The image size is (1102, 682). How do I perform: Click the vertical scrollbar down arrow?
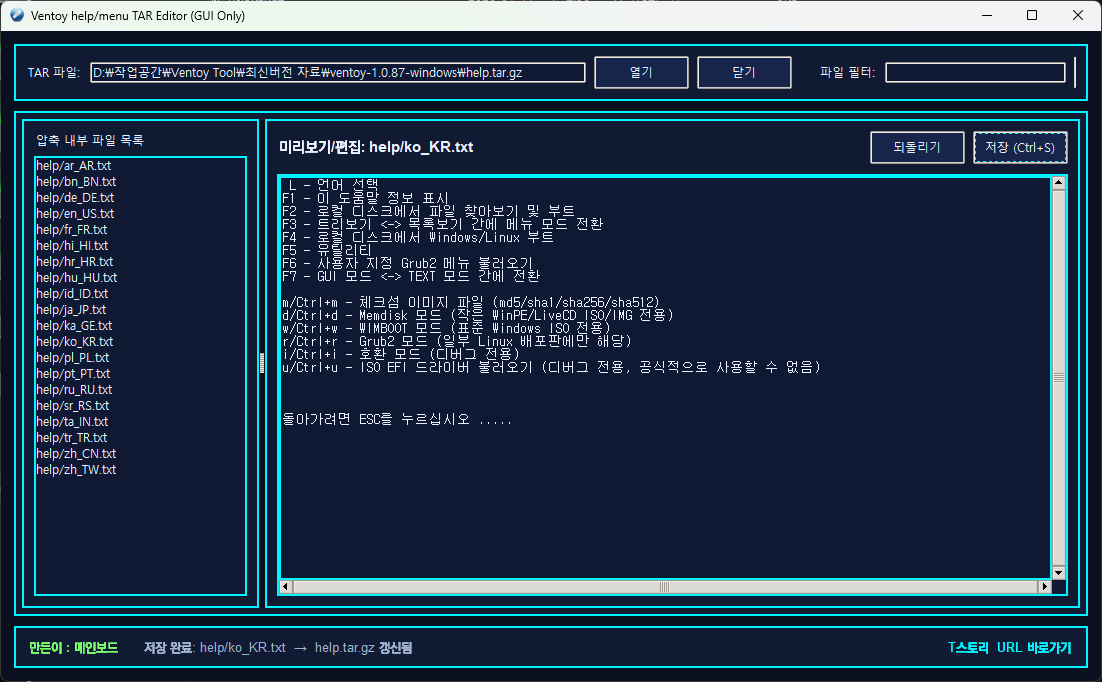(x=1058, y=572)
